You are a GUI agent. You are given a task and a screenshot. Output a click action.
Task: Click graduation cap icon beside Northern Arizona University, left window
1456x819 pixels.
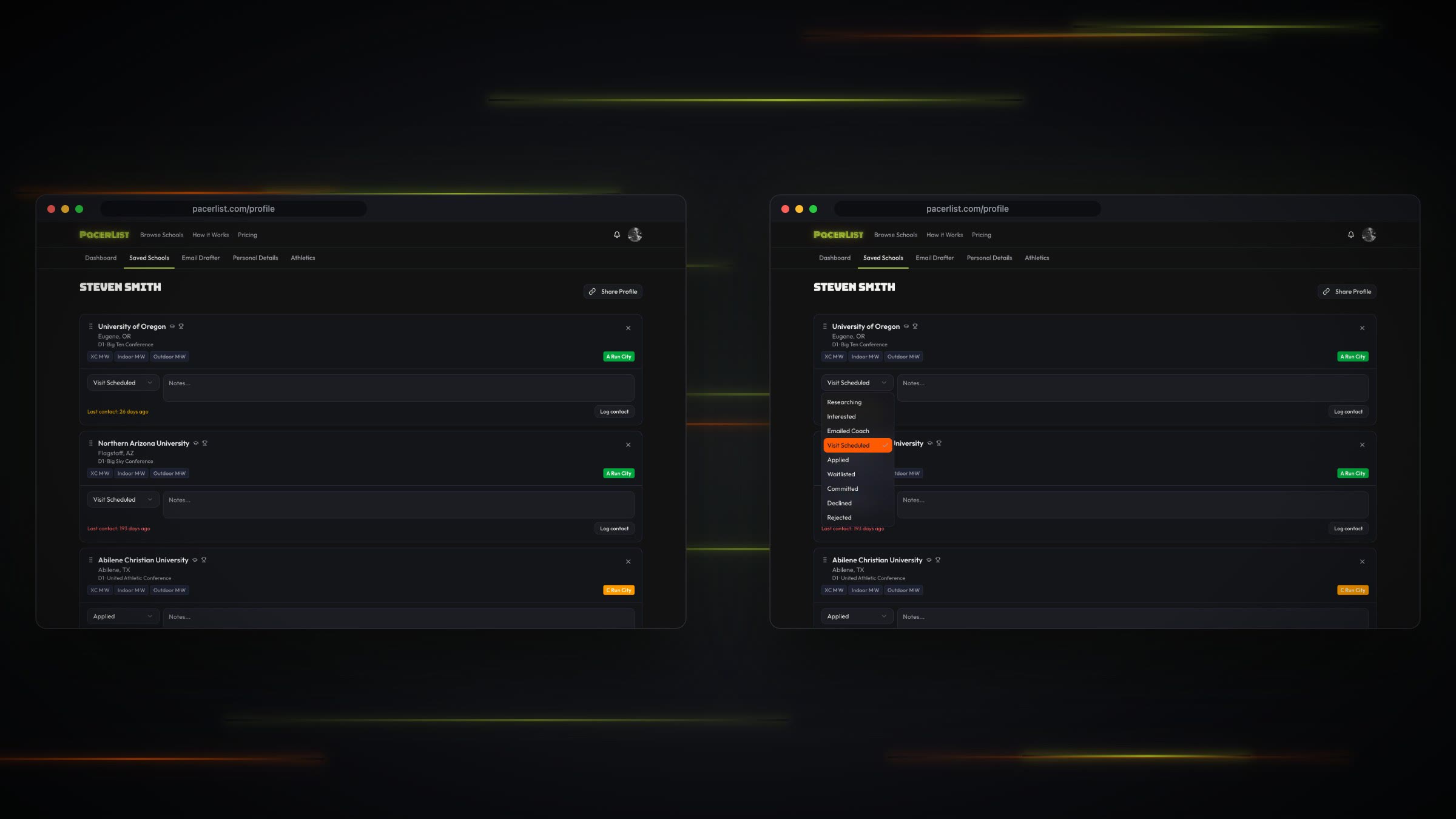(x=196, y=443)
